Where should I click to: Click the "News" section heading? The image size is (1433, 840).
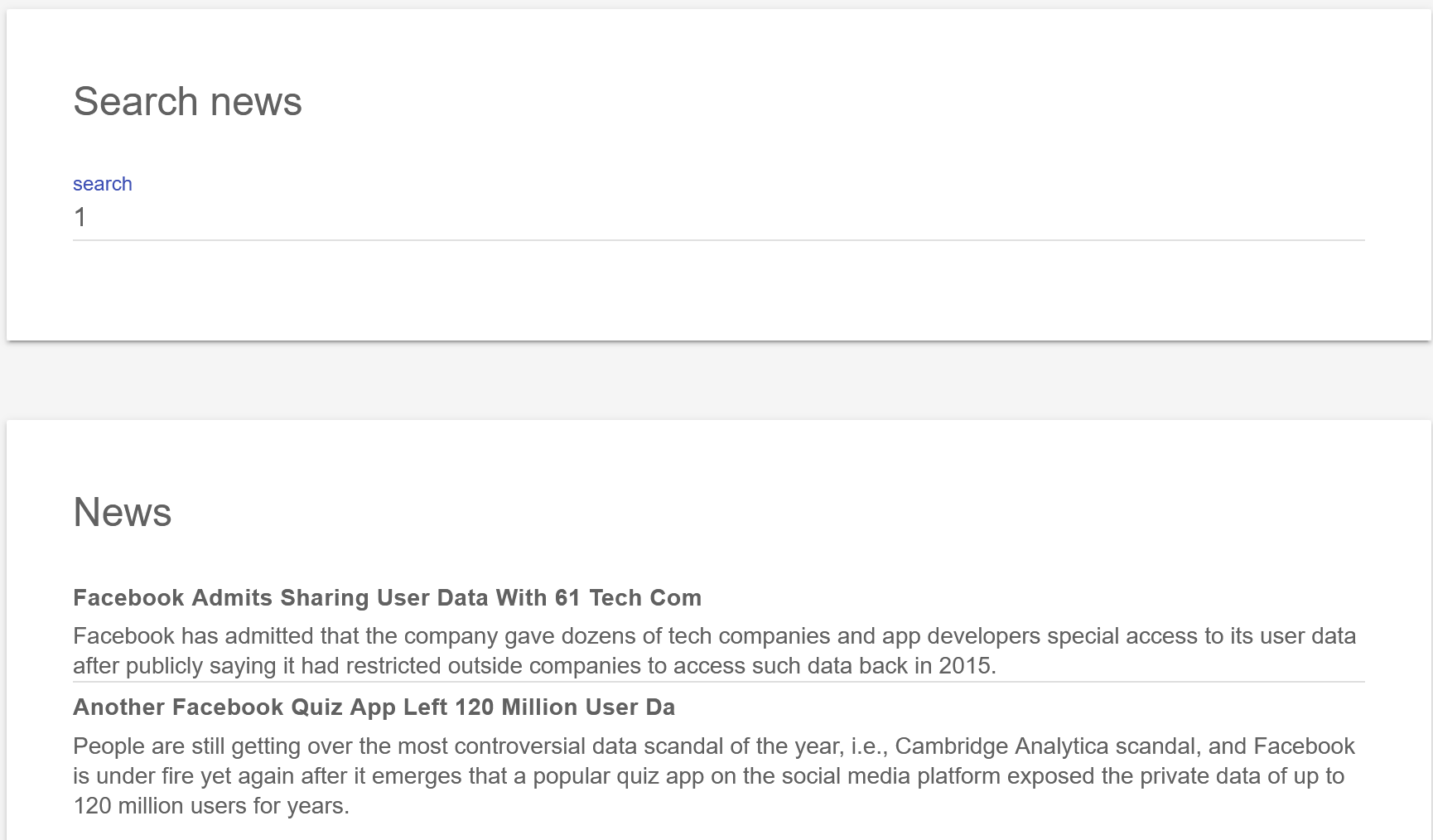[x=123, y=512]
